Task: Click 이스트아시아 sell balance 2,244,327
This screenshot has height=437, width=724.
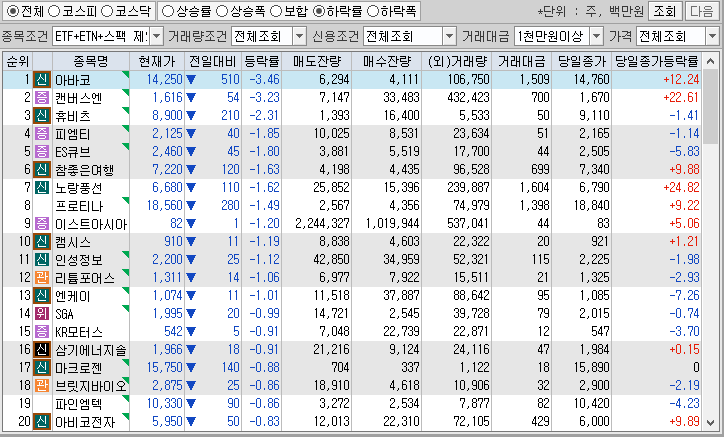Action: point(322,224)
